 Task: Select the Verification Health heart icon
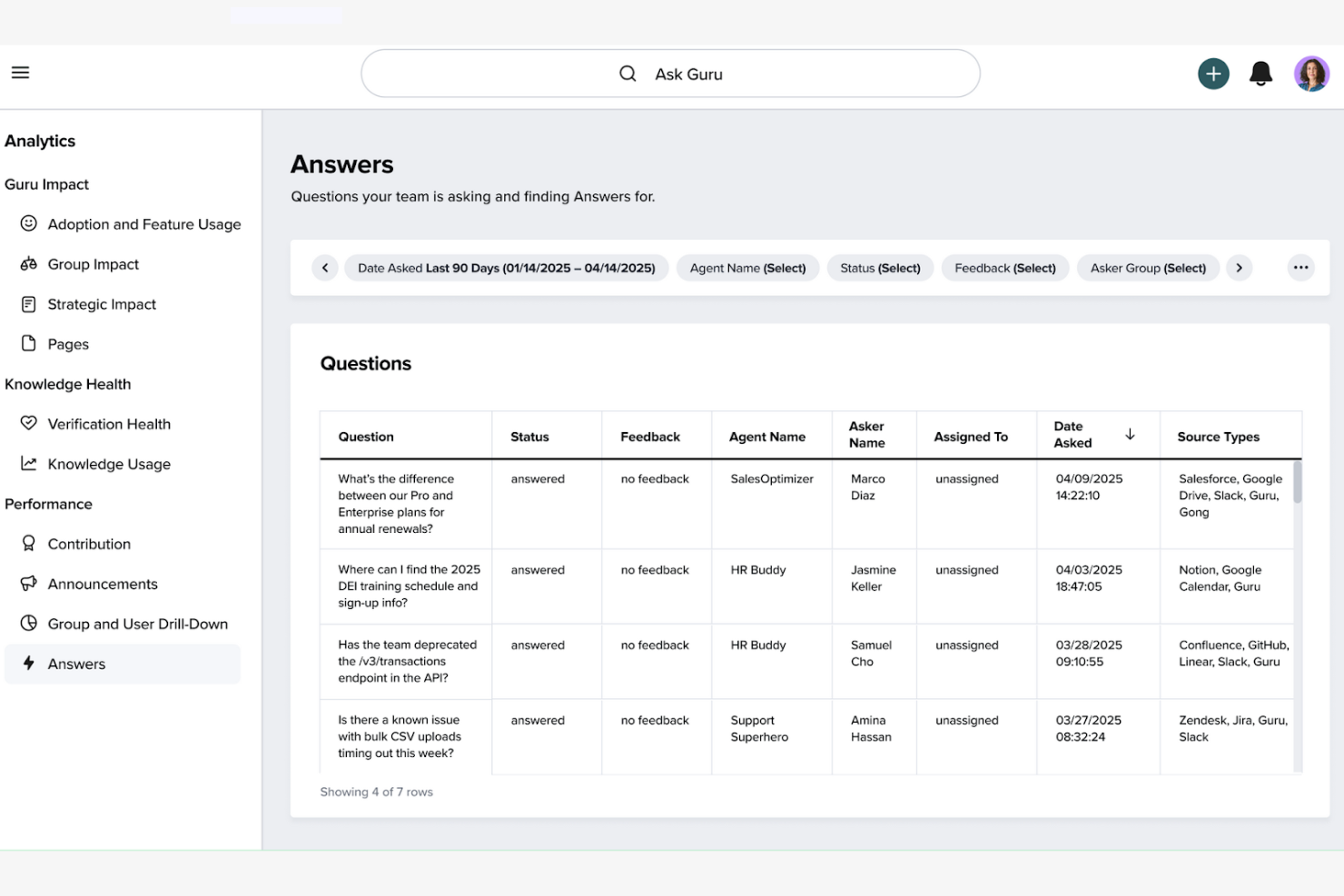[28, 423]
